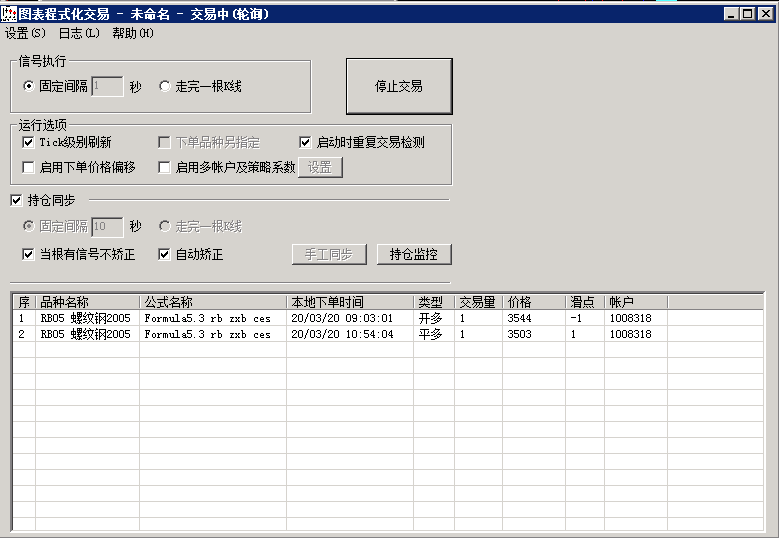The width and height of the screenshot is (779, 538).
Task: Click the 滑点 column header
Action: click(x=585, y=302)
